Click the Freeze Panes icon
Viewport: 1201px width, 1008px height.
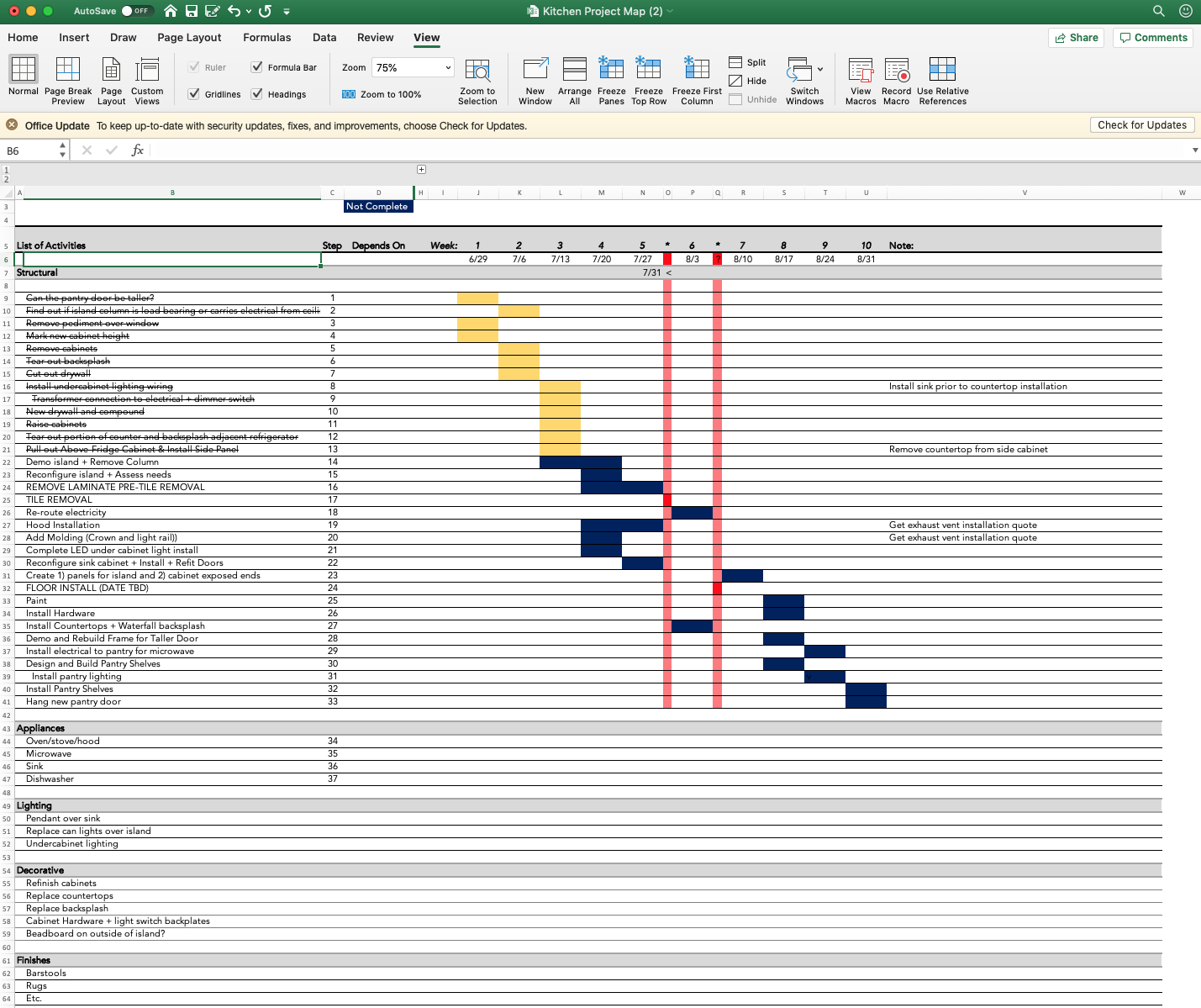tap(611, 70)
